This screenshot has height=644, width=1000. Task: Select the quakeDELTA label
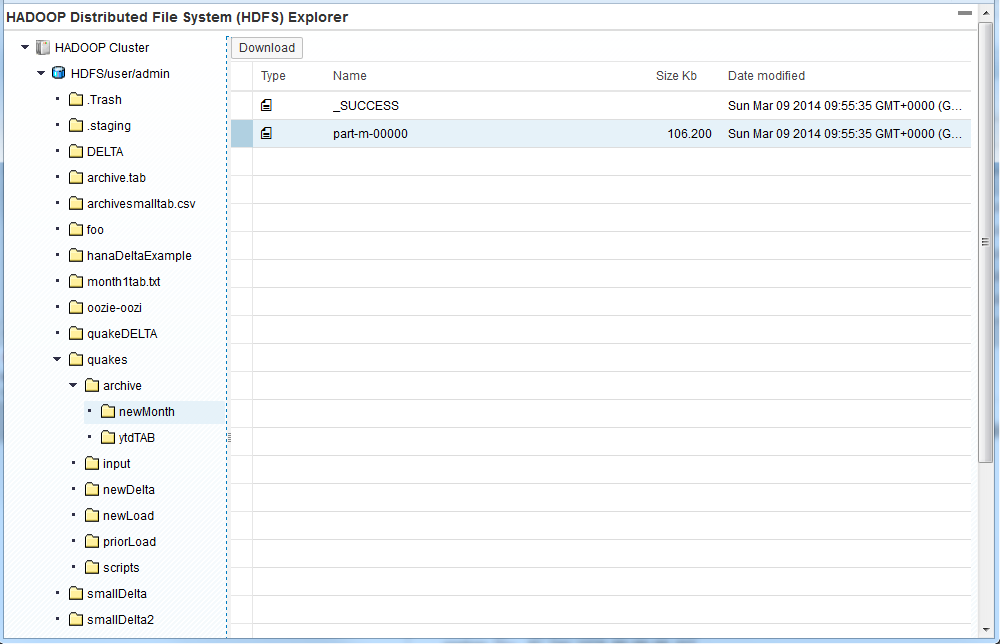point(122,334)
